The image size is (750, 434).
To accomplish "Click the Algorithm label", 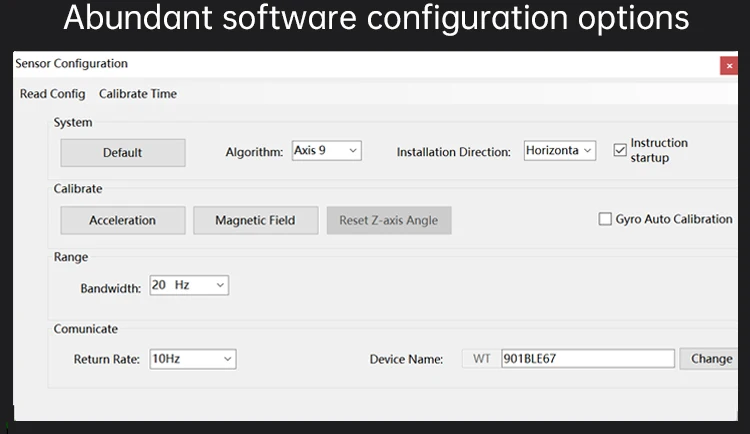I will [254, 152].
